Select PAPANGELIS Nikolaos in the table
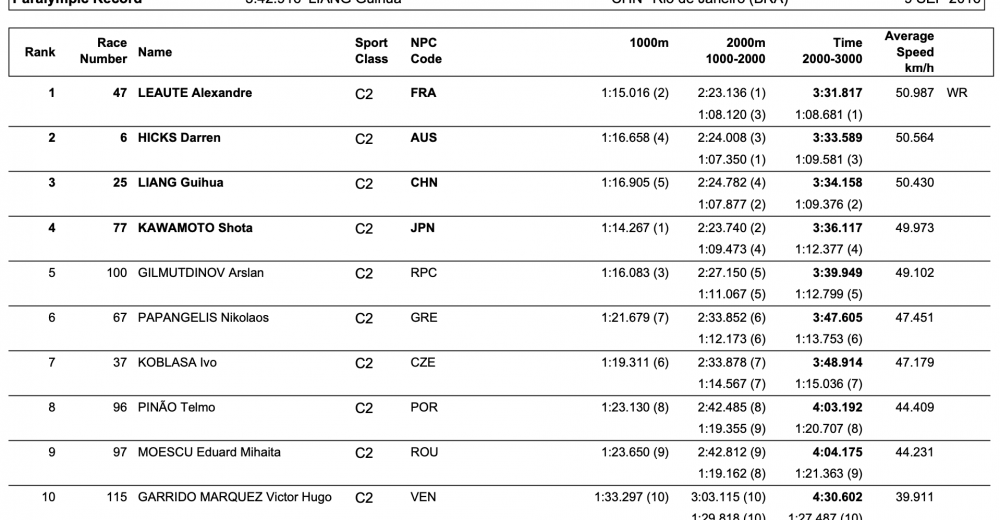Screen dimensions: 1000x520 point(203,318)
